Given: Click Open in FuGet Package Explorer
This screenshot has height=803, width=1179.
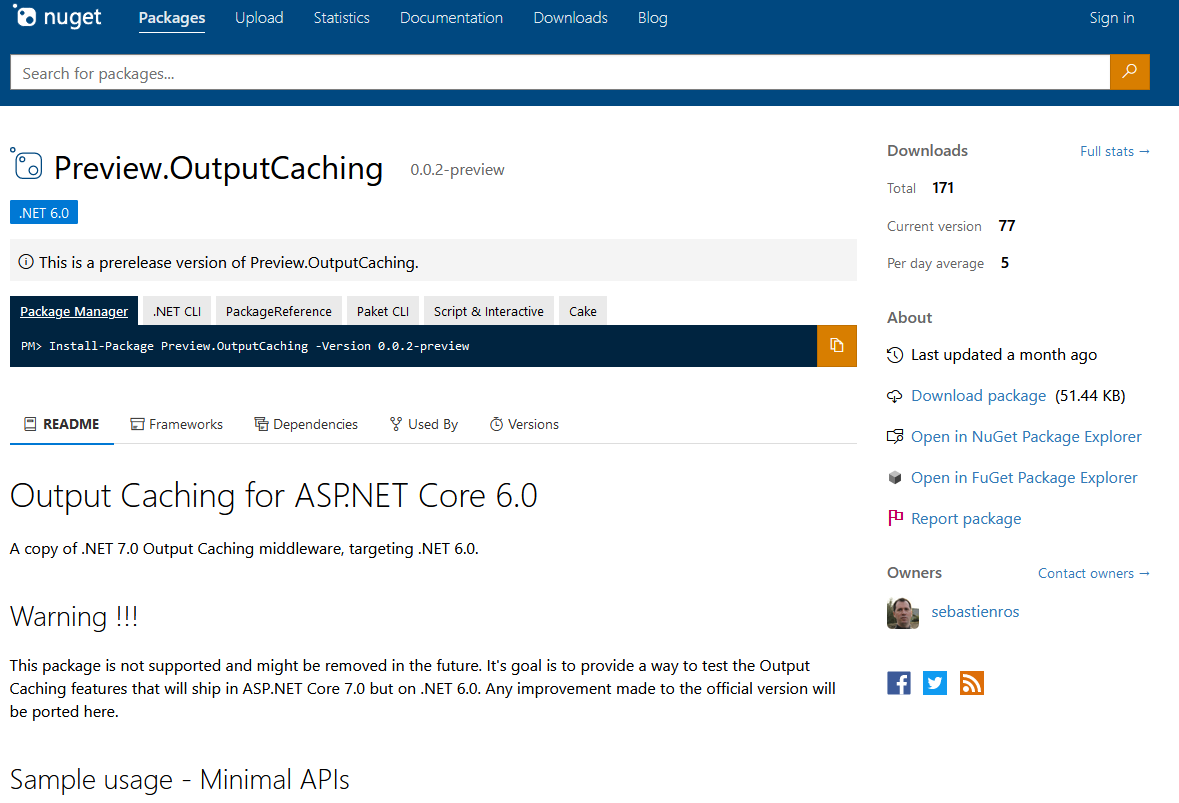Looking at the screenshot, I should pyautogui.click(x=1024, y=477).
